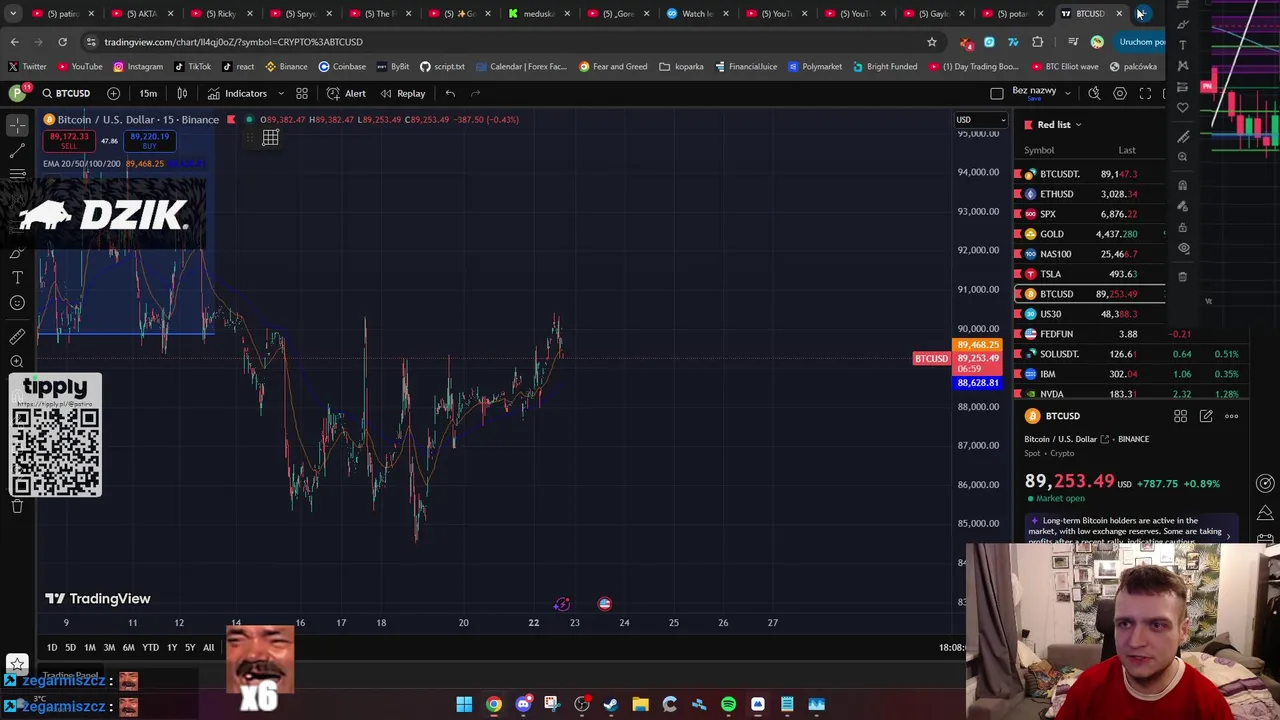Open the emoji icons tool
This screenshot has width=1280, height=720.
pyautogui.click(x=17, y=303)
